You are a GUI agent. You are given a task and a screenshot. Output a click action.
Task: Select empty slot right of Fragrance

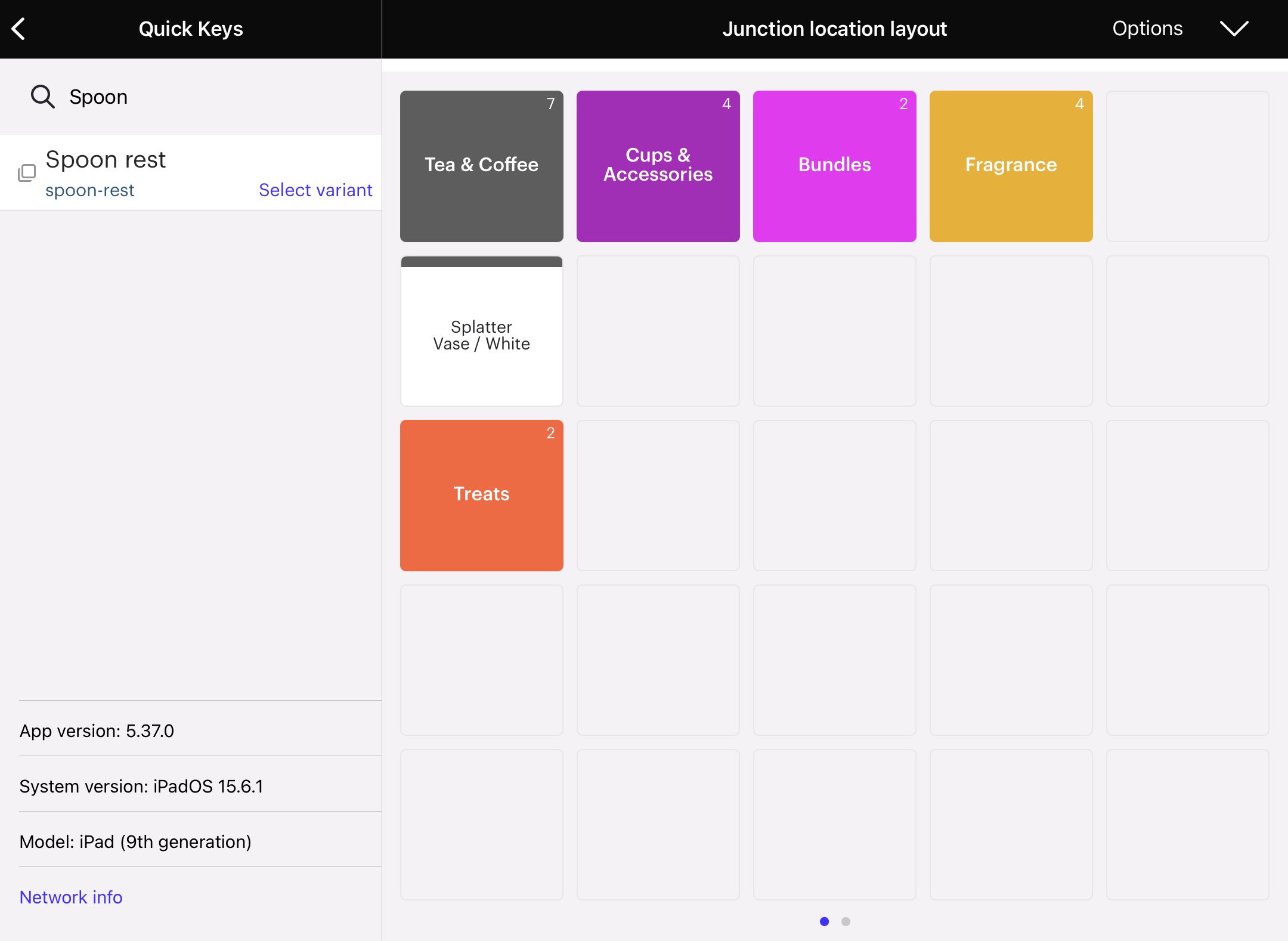tap(1187, 166)
